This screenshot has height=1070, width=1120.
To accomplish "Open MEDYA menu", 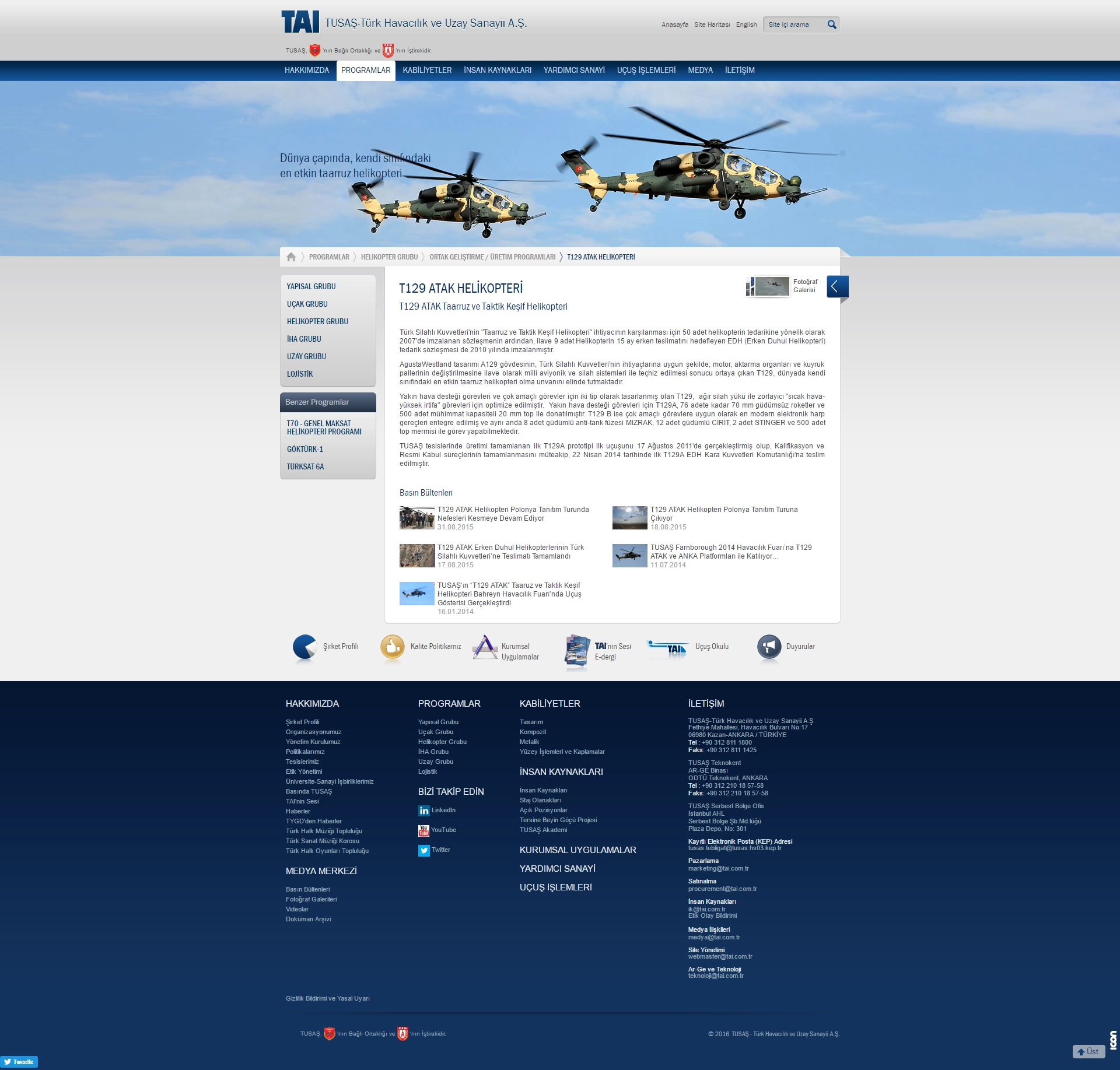I will tap(700, 70).
